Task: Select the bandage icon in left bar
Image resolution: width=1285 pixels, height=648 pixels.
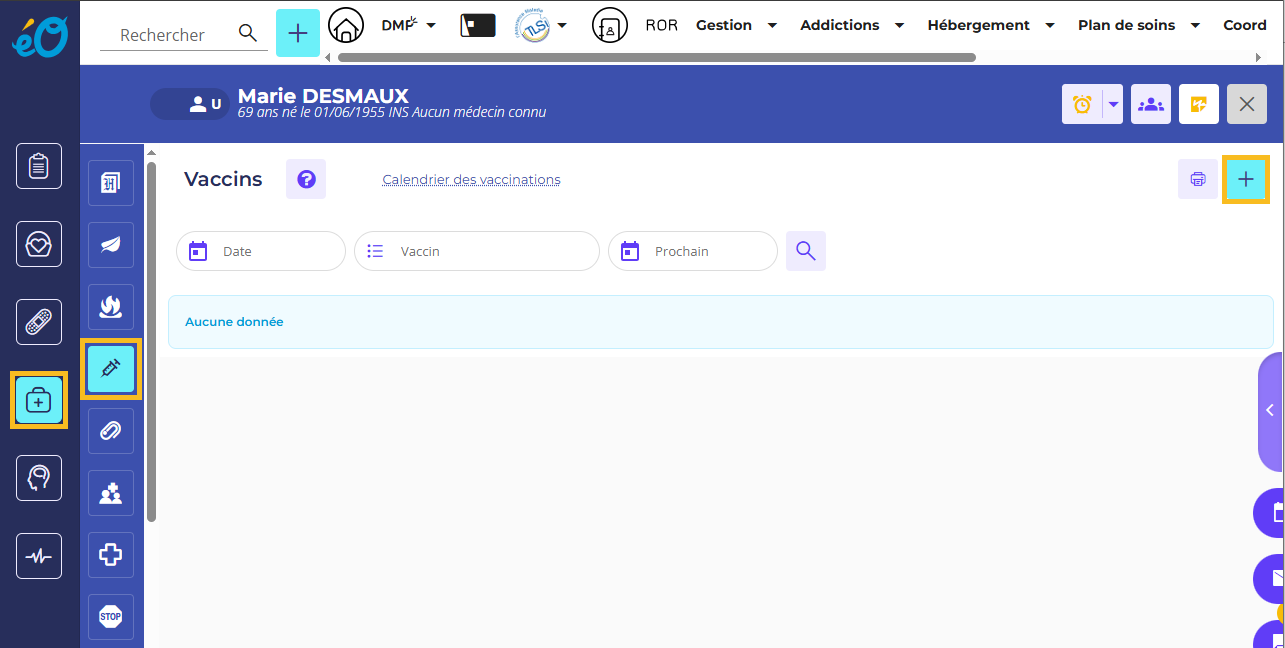Action: coord(39,322)
